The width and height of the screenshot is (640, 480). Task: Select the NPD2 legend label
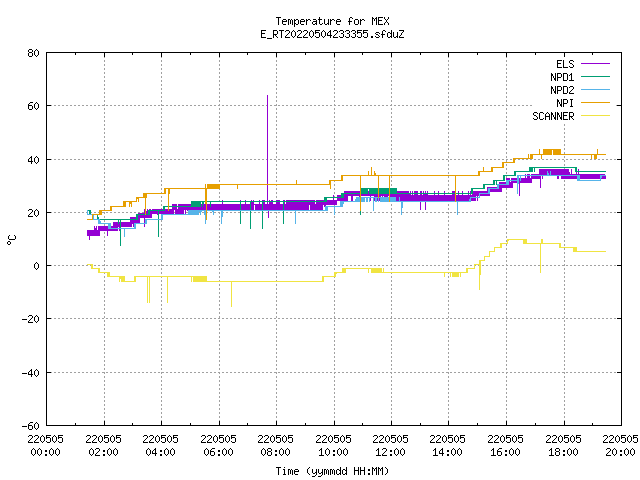[562, 90]
